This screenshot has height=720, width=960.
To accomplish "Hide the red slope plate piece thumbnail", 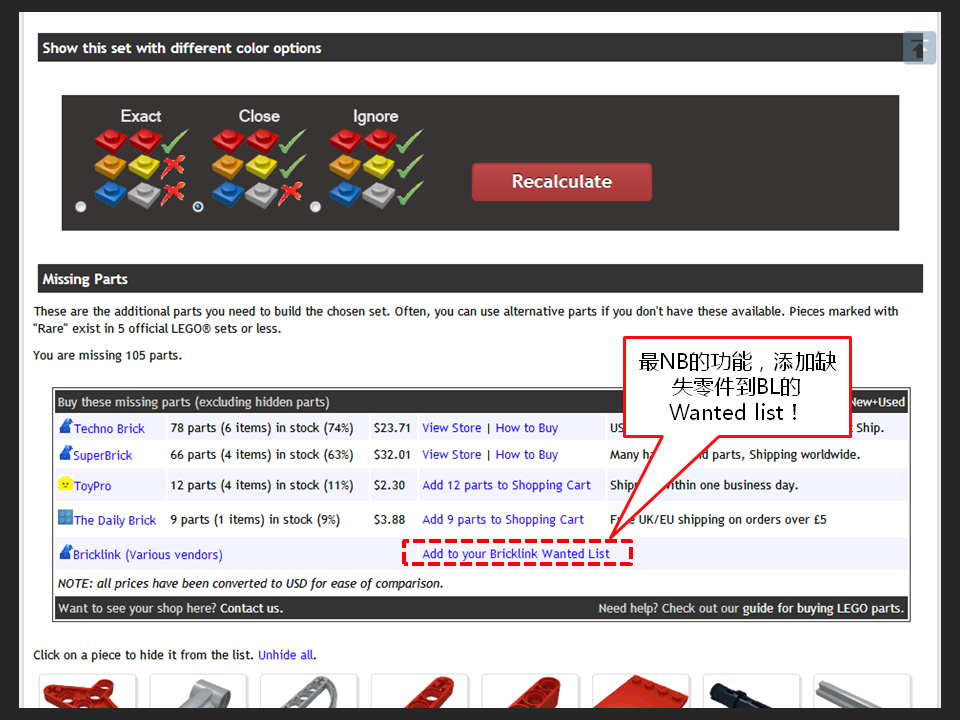I will (641, 692).
